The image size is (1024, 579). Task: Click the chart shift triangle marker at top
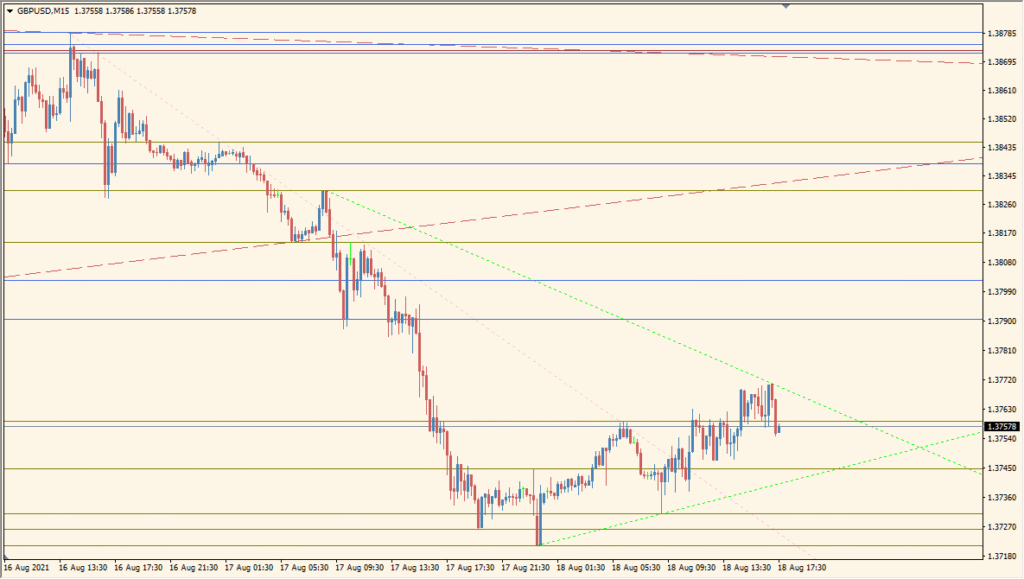(x=786, y=6)
